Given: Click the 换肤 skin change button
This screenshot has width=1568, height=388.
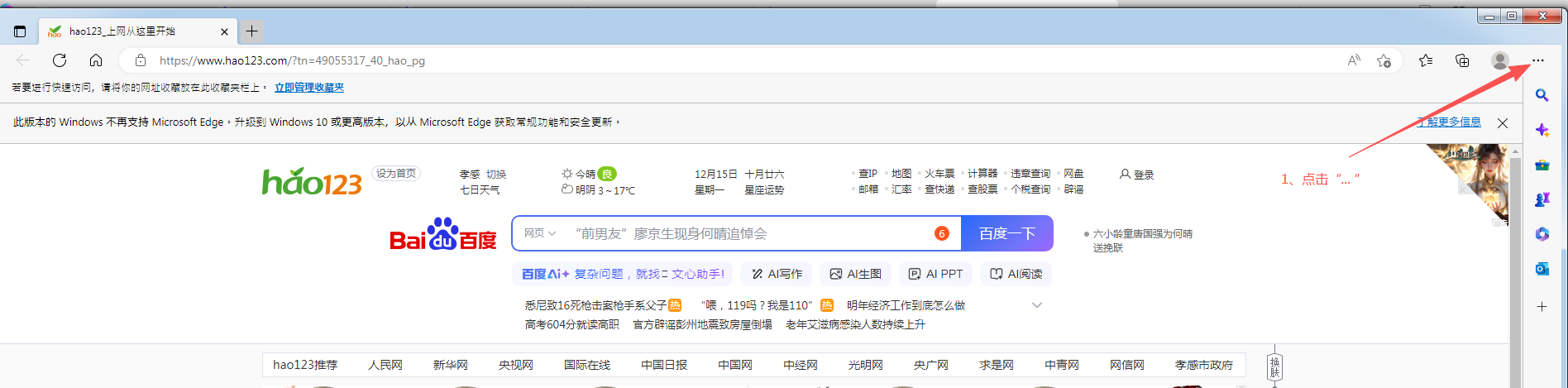Looking at the screenshot, I should point(1275,367).
